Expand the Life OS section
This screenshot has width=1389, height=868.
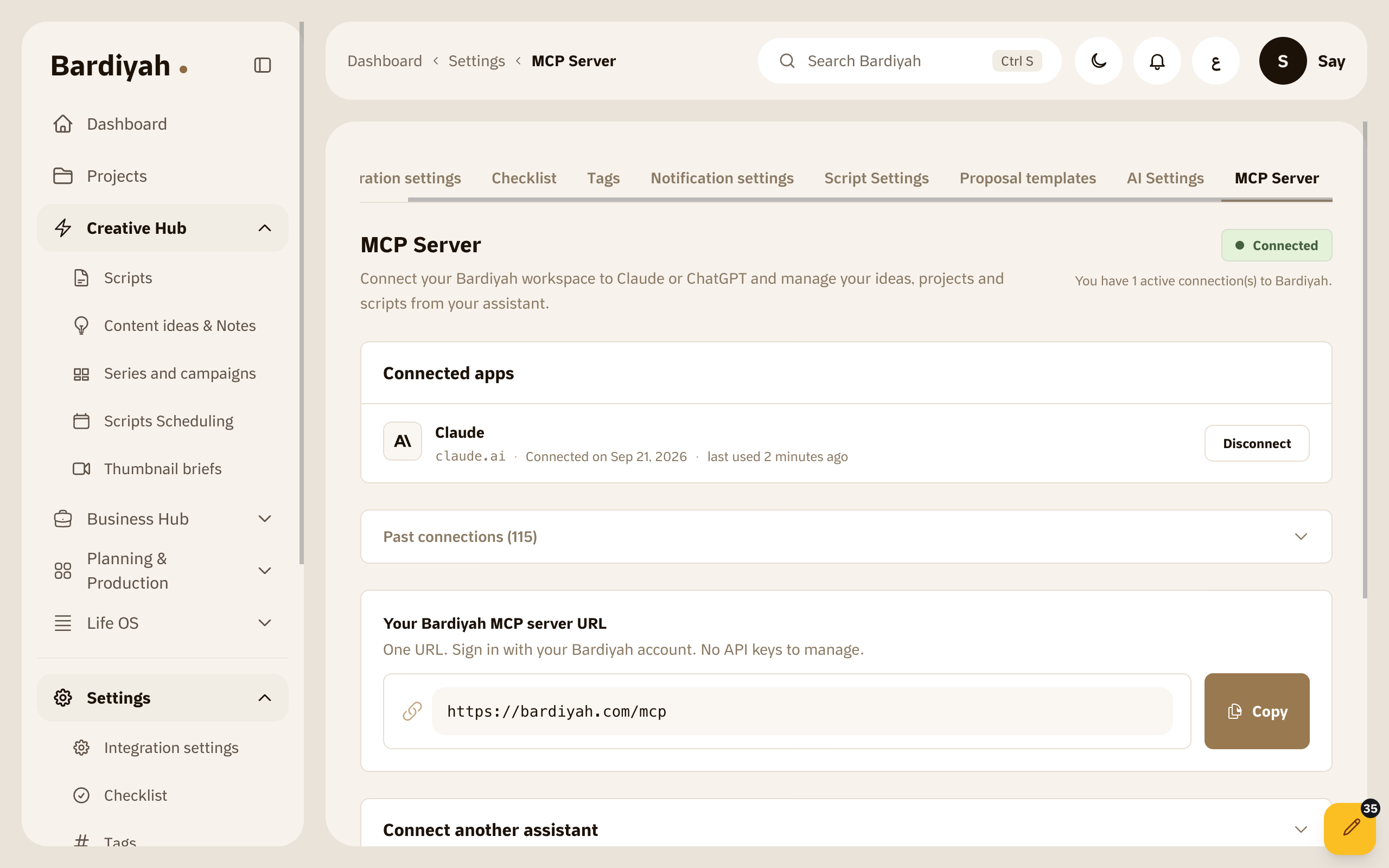click(x=162, y=623)
